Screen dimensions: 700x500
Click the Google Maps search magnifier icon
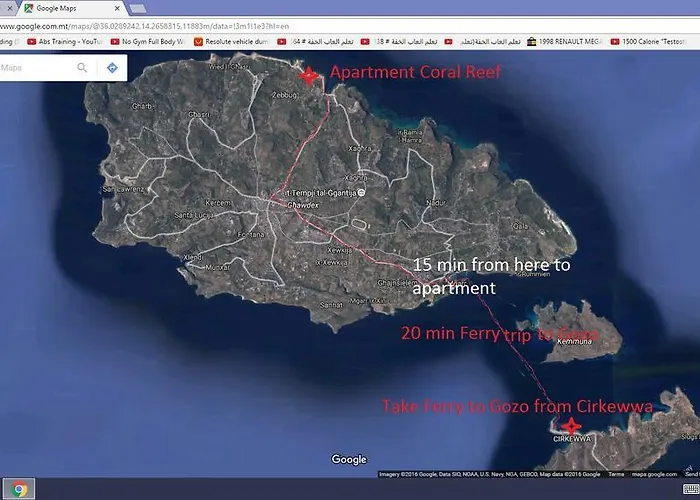82,68
